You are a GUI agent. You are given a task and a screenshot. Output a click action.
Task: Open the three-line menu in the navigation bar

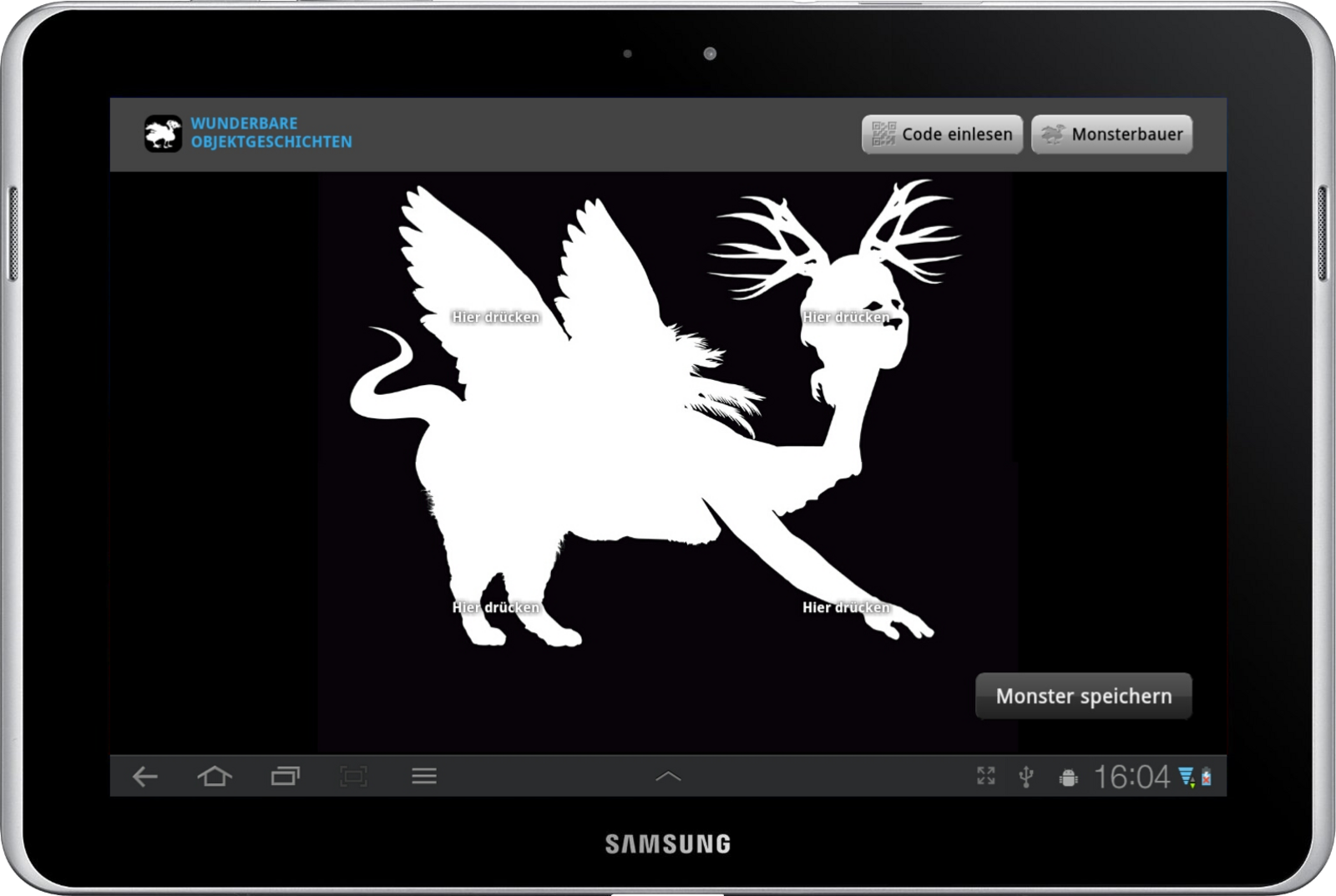[424, 777]
